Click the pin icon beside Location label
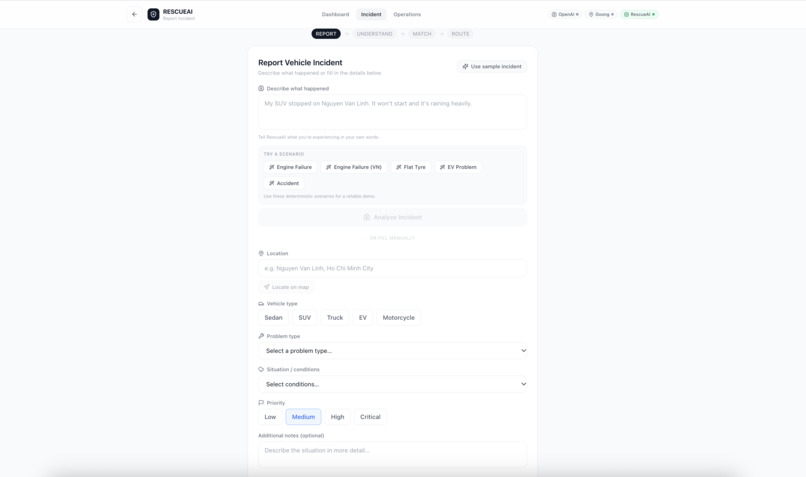This screenshot has width=806, height=477. coord(261,253)
